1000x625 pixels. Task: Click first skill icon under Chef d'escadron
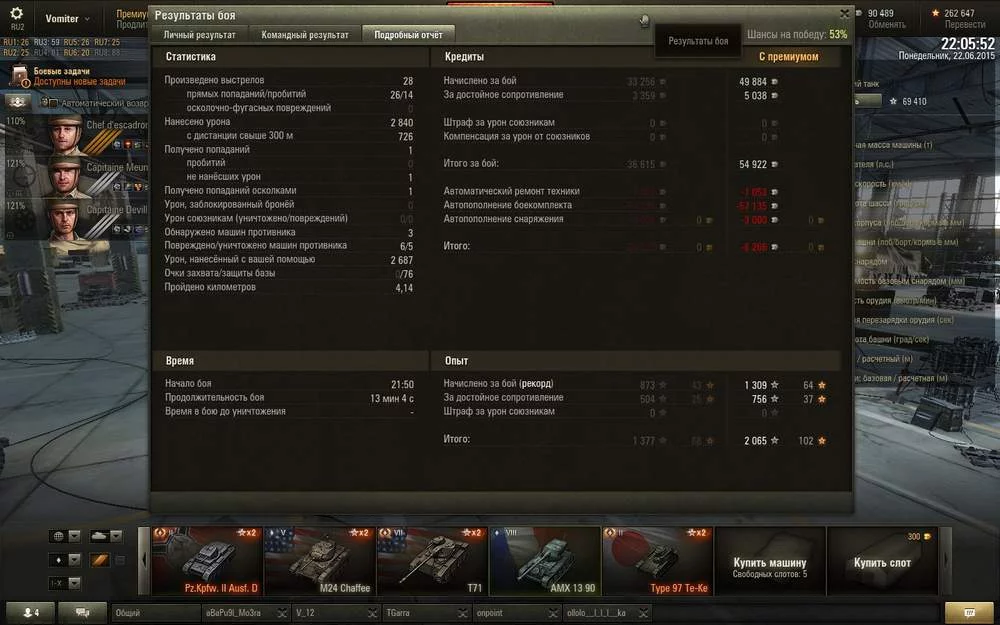117,145
